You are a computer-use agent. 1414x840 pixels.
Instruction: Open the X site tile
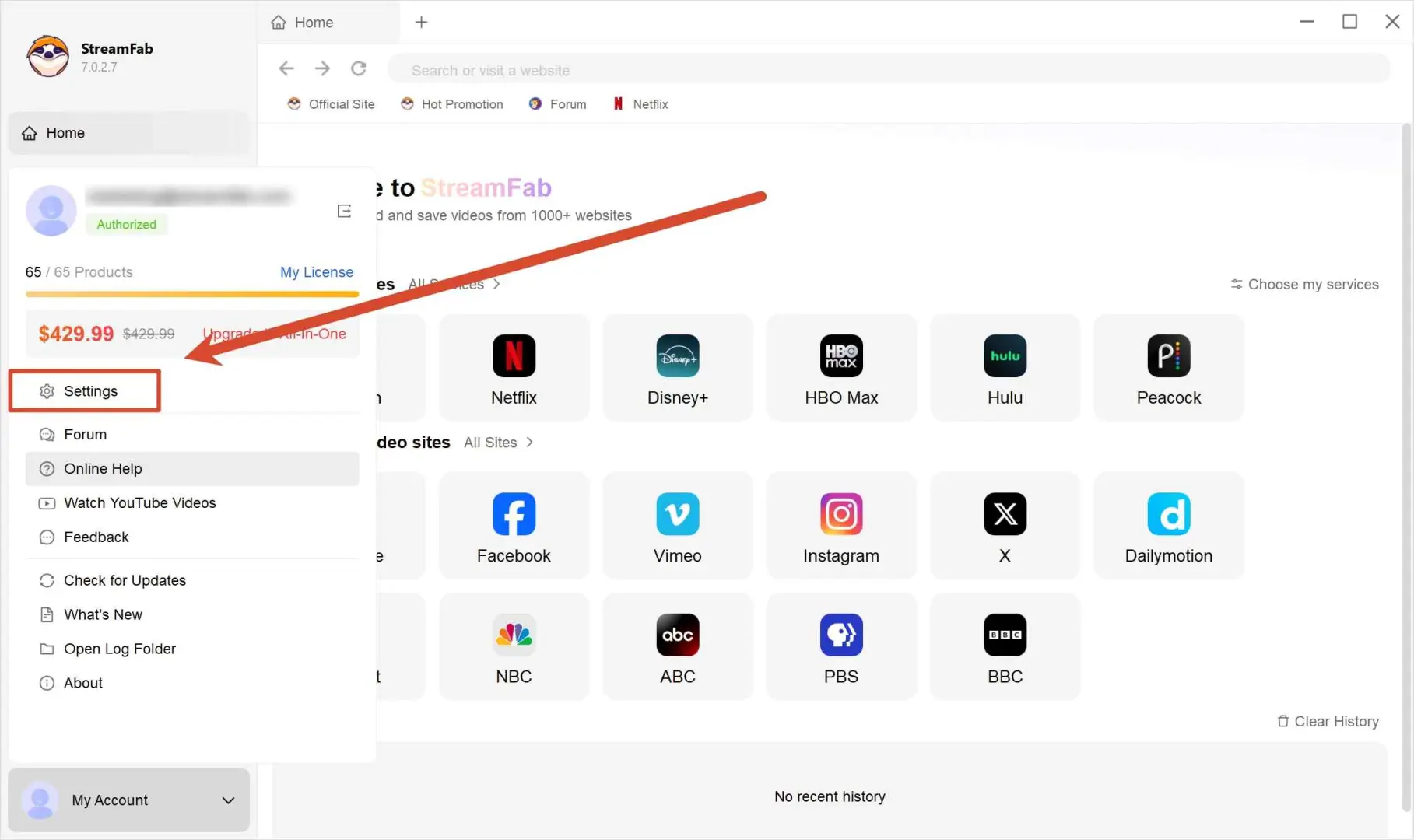pos(1005,526)
